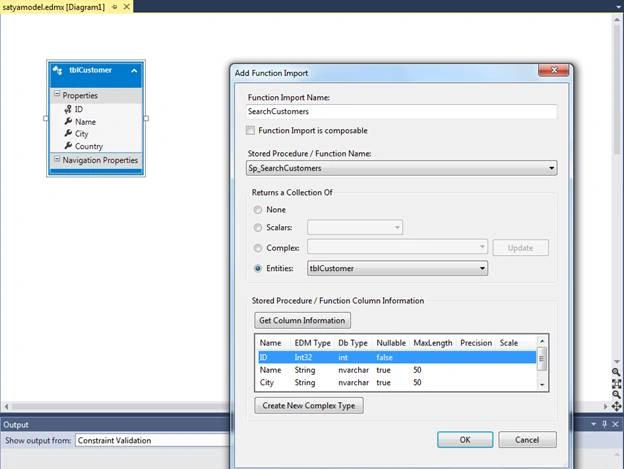Close the Output panel
624x469 pixels.
(615, 424)
